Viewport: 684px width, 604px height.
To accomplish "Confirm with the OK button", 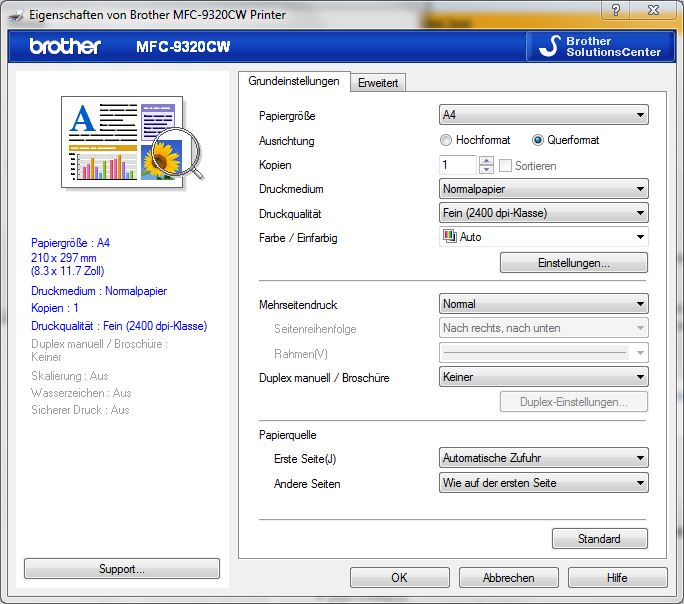I will [399, 577].
